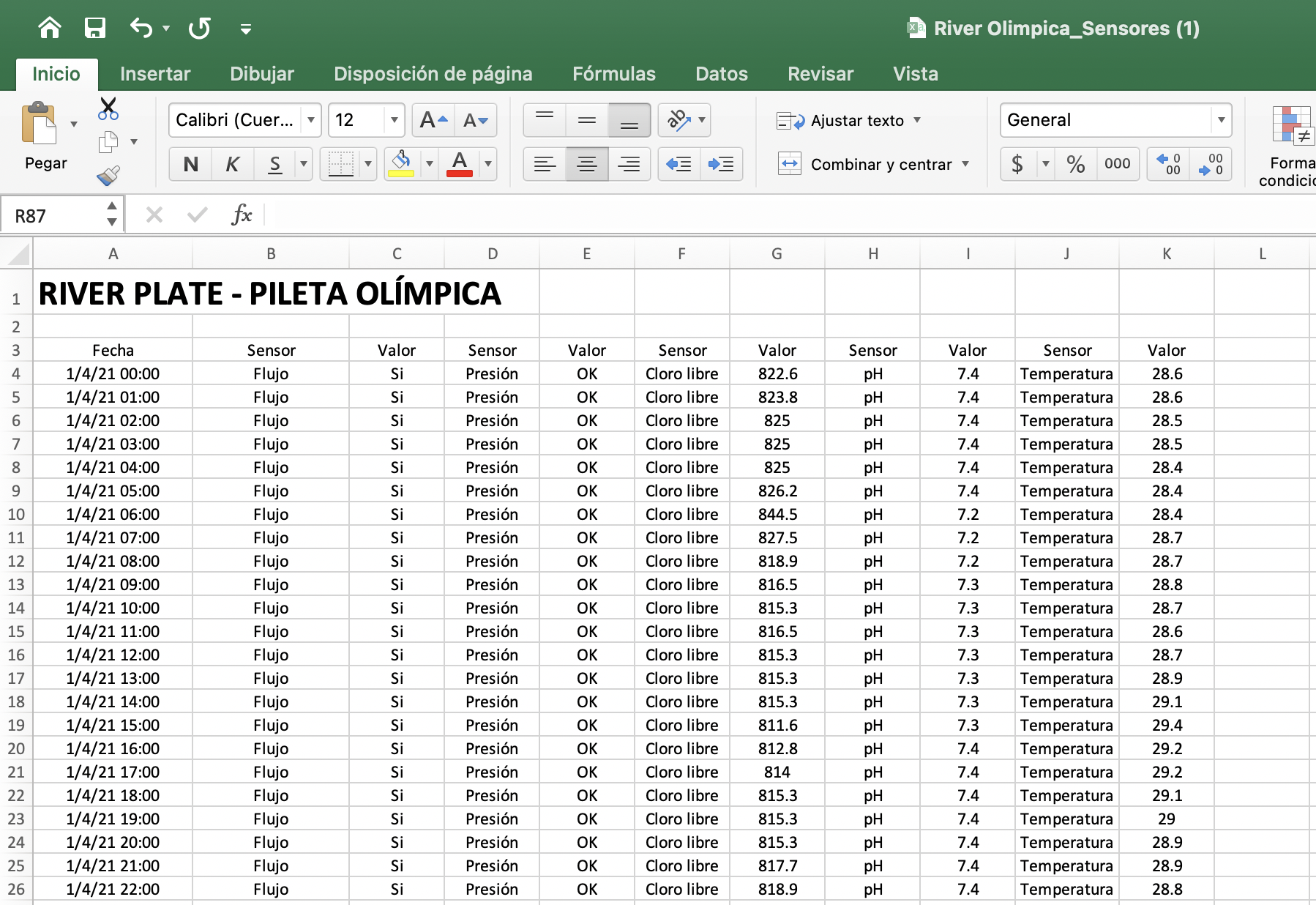The height and width of the screenshot is (905, 1316).
Task: Click the Pegar paste icon
Action: coord(40,124)
